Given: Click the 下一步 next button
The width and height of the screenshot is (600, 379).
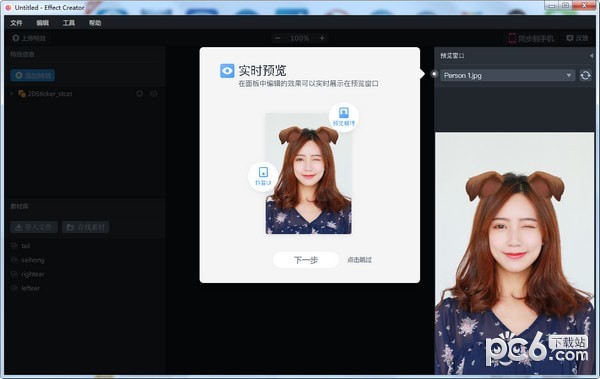Looking at the screenshot, I should click(x=306, y=260).
